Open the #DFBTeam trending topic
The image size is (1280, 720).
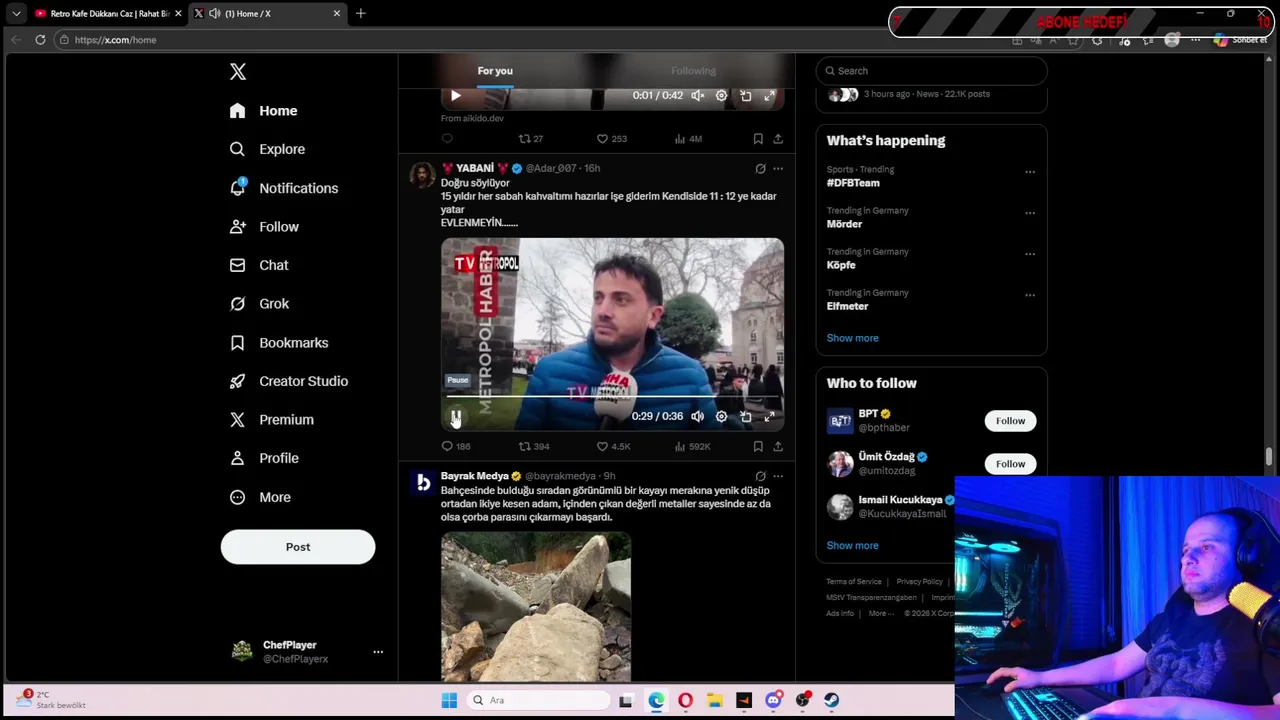click(x=853, y=183)
